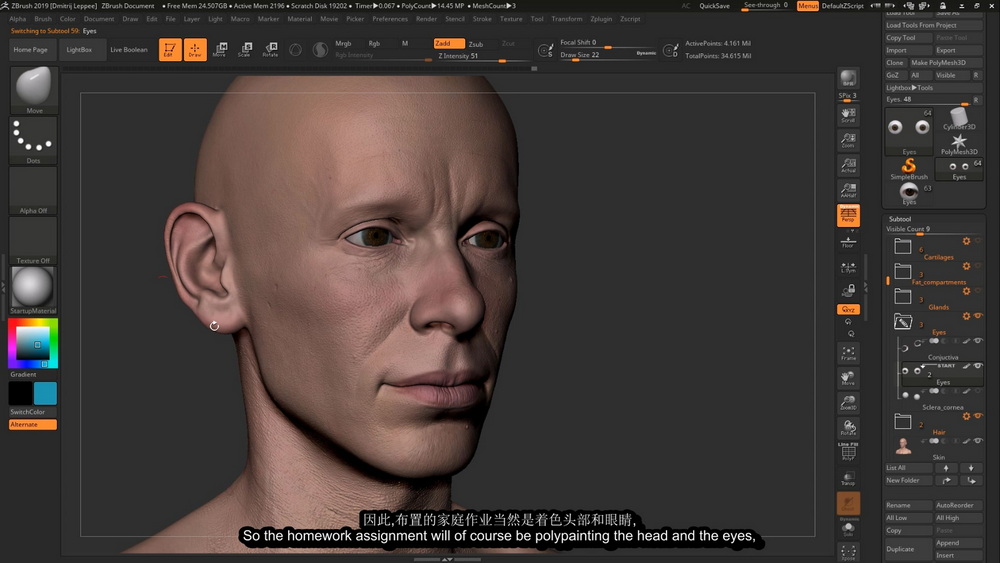
Task: Click the BPR render button
Action: coord(848,78)
